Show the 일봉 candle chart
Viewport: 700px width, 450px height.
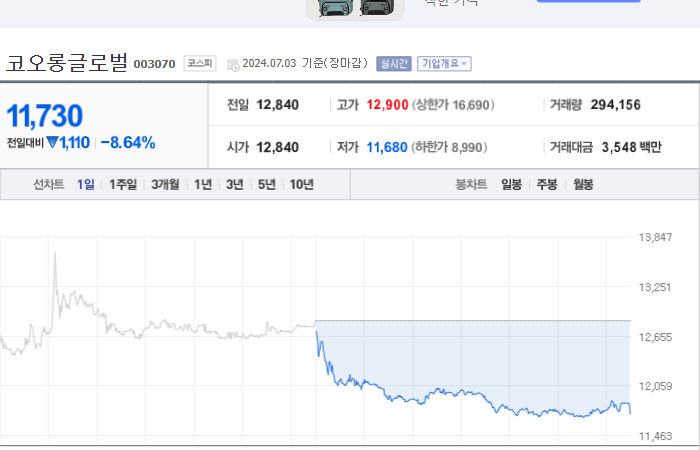point(512,184)
